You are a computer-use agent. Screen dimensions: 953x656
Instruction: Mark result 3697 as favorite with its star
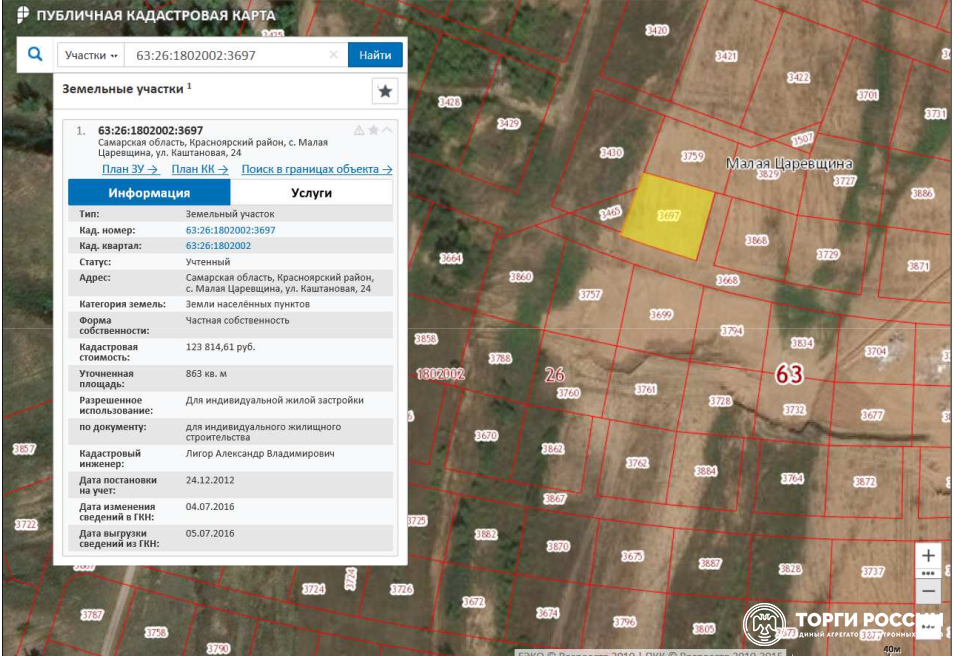pos(373,130)
